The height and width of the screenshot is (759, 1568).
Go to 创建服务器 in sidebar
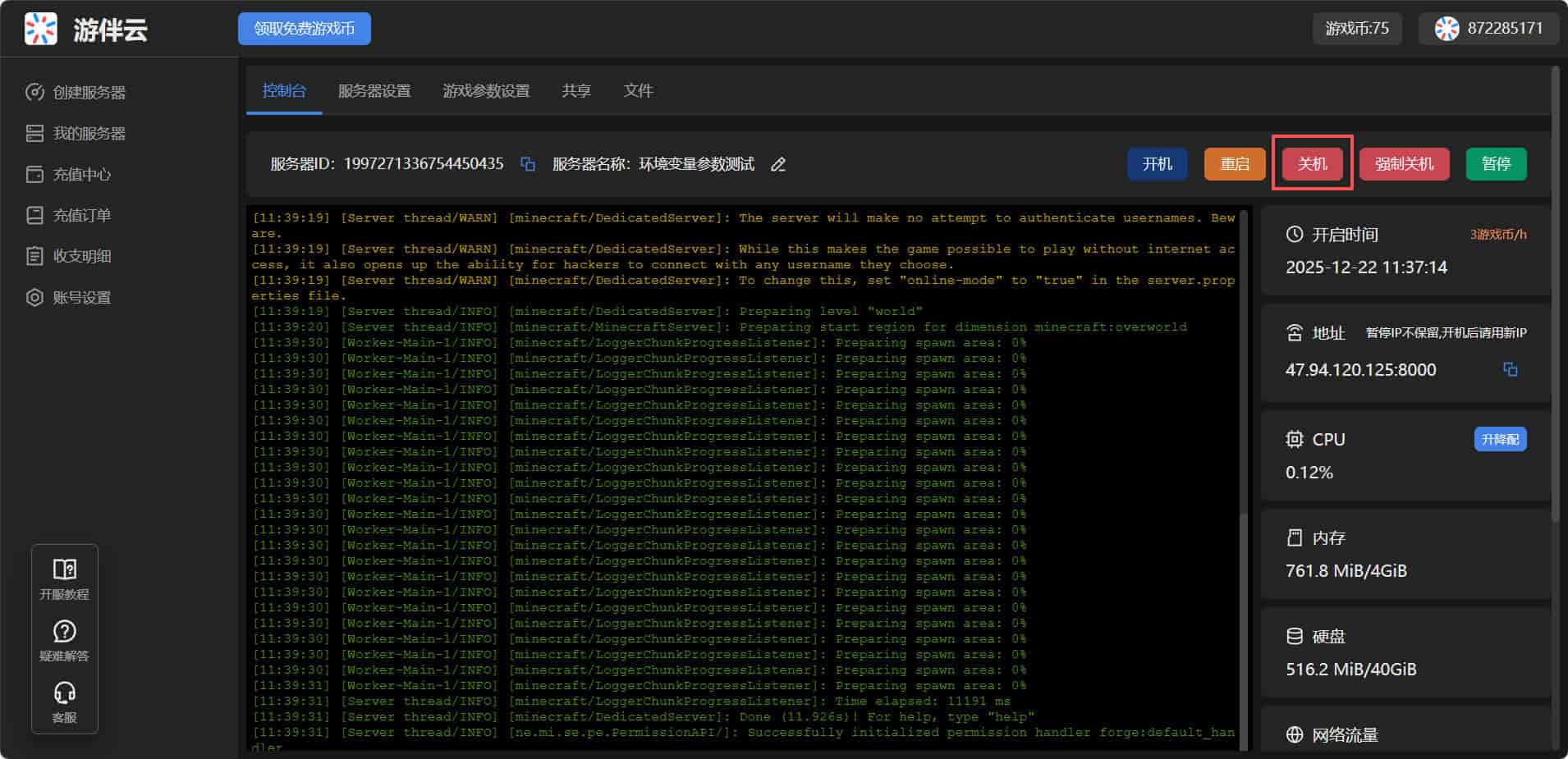coord(89,92)
